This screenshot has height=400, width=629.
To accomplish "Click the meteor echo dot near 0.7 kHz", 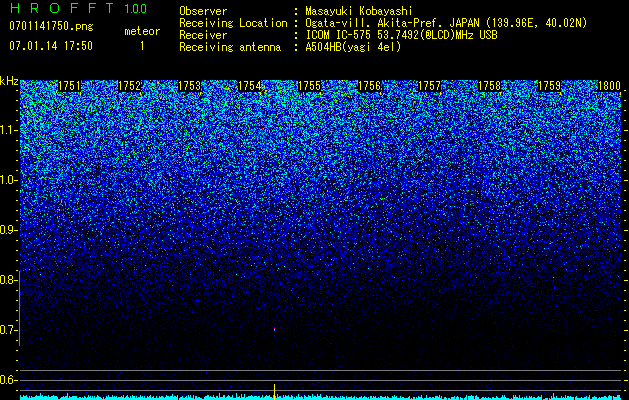I will click(x=274, y=329).
